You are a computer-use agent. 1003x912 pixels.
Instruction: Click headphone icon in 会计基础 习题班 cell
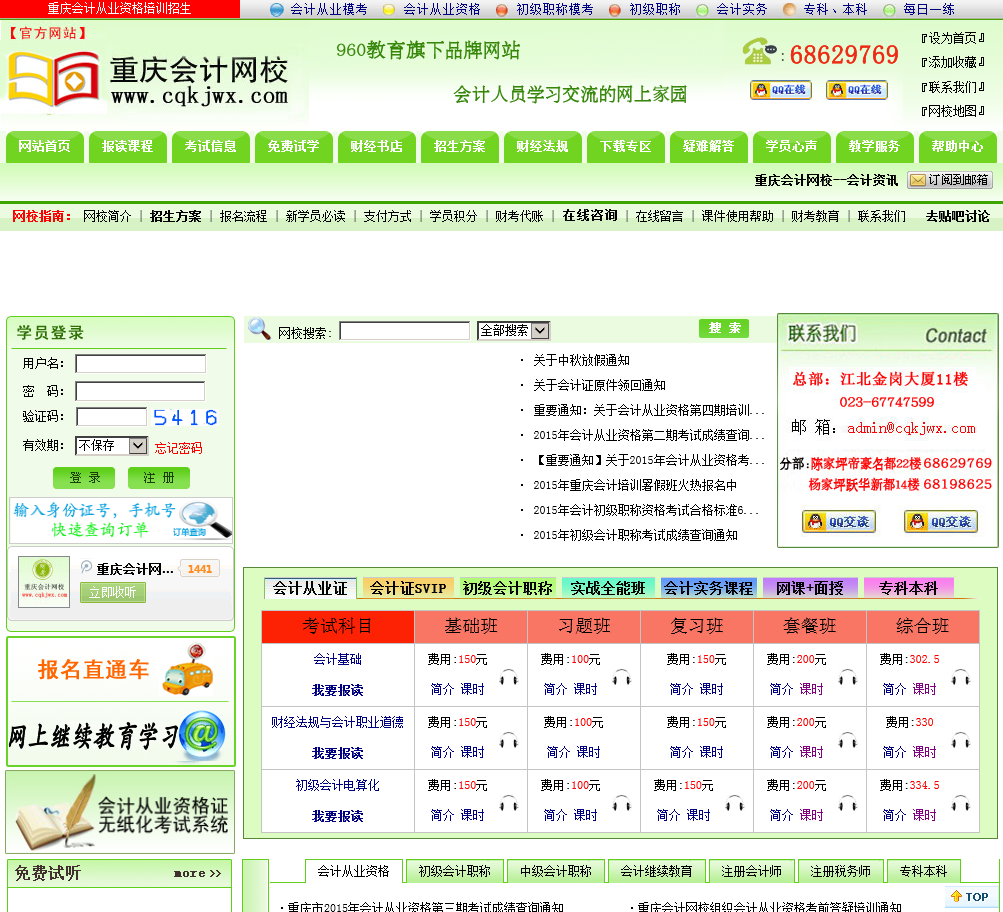point(622,677)
